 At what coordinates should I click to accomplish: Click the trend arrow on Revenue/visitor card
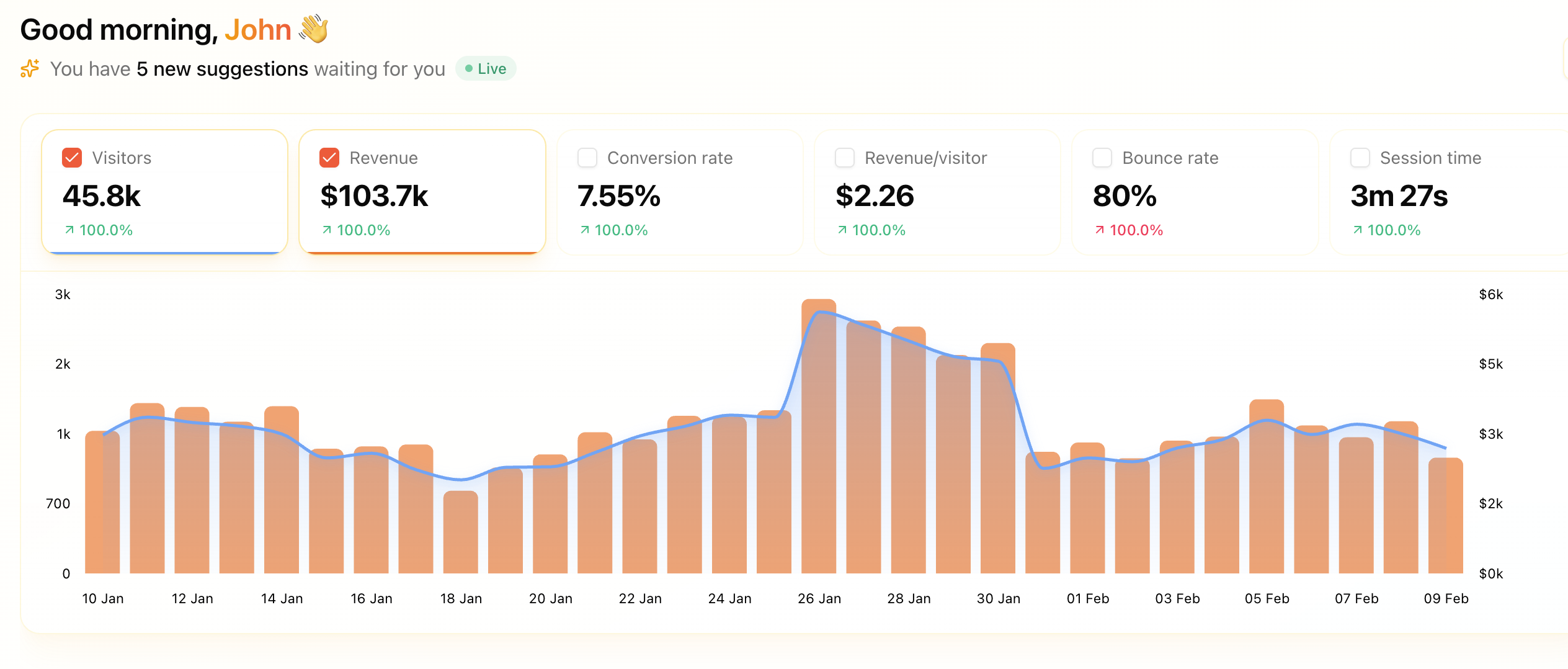(841, 230)
